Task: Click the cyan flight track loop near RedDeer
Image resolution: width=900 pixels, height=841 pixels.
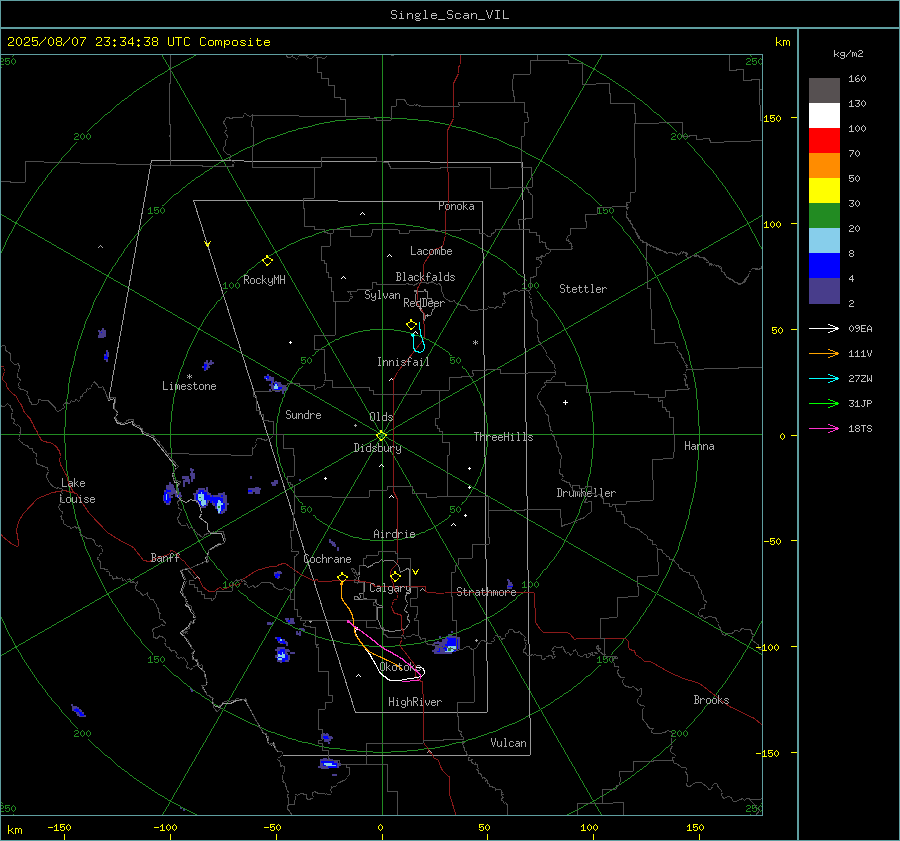Action: 418,340
